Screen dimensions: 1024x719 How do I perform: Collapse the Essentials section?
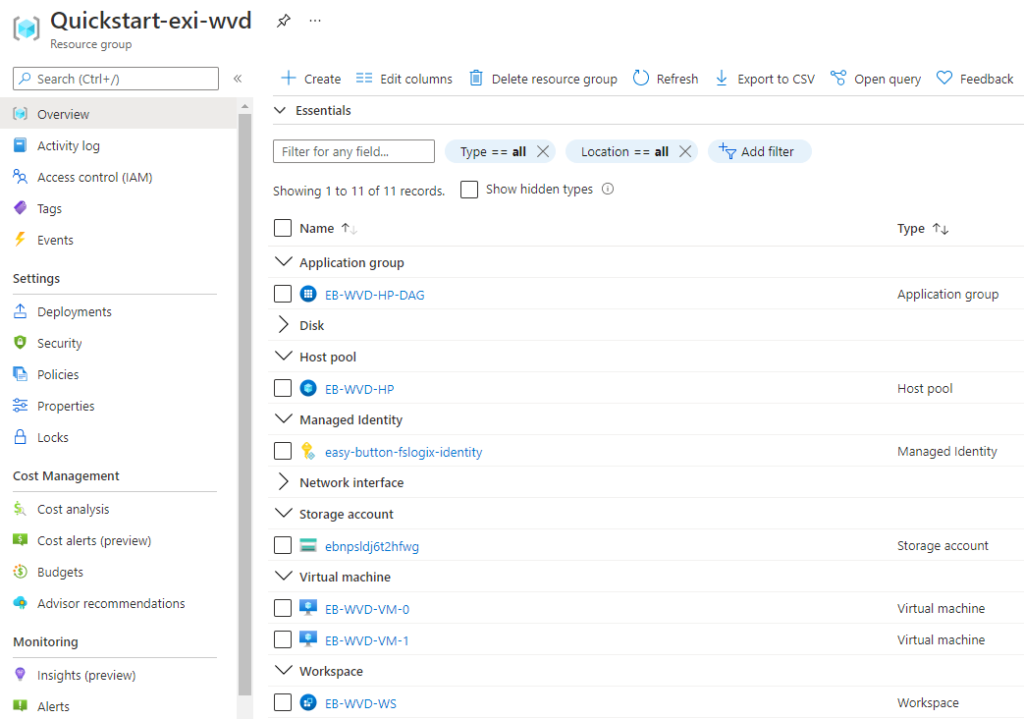[x=280, y=110]
